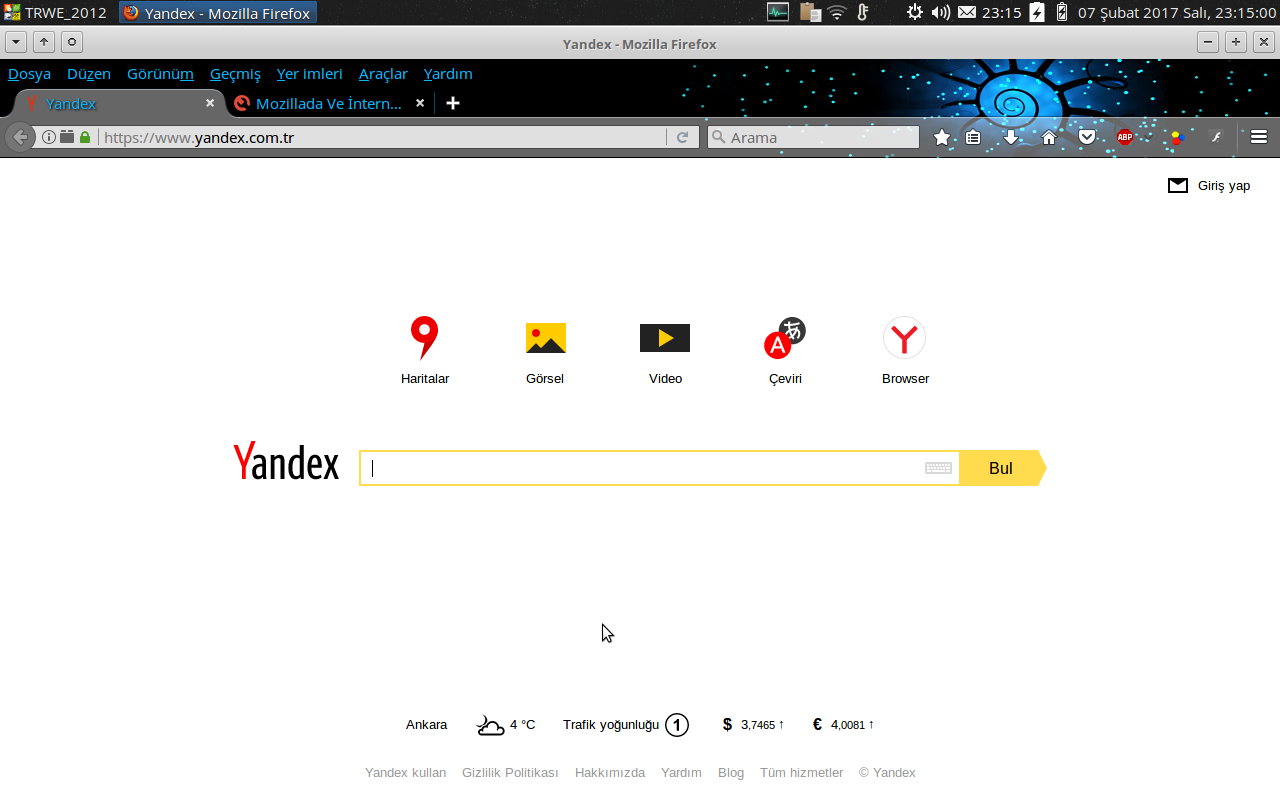Open the Görünüm menu

pos(160,74)
